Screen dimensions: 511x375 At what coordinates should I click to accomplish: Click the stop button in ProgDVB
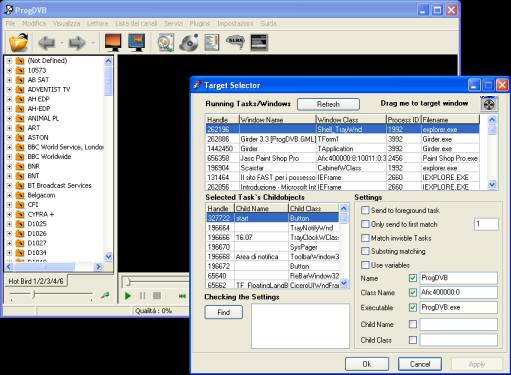pos(157,296)
